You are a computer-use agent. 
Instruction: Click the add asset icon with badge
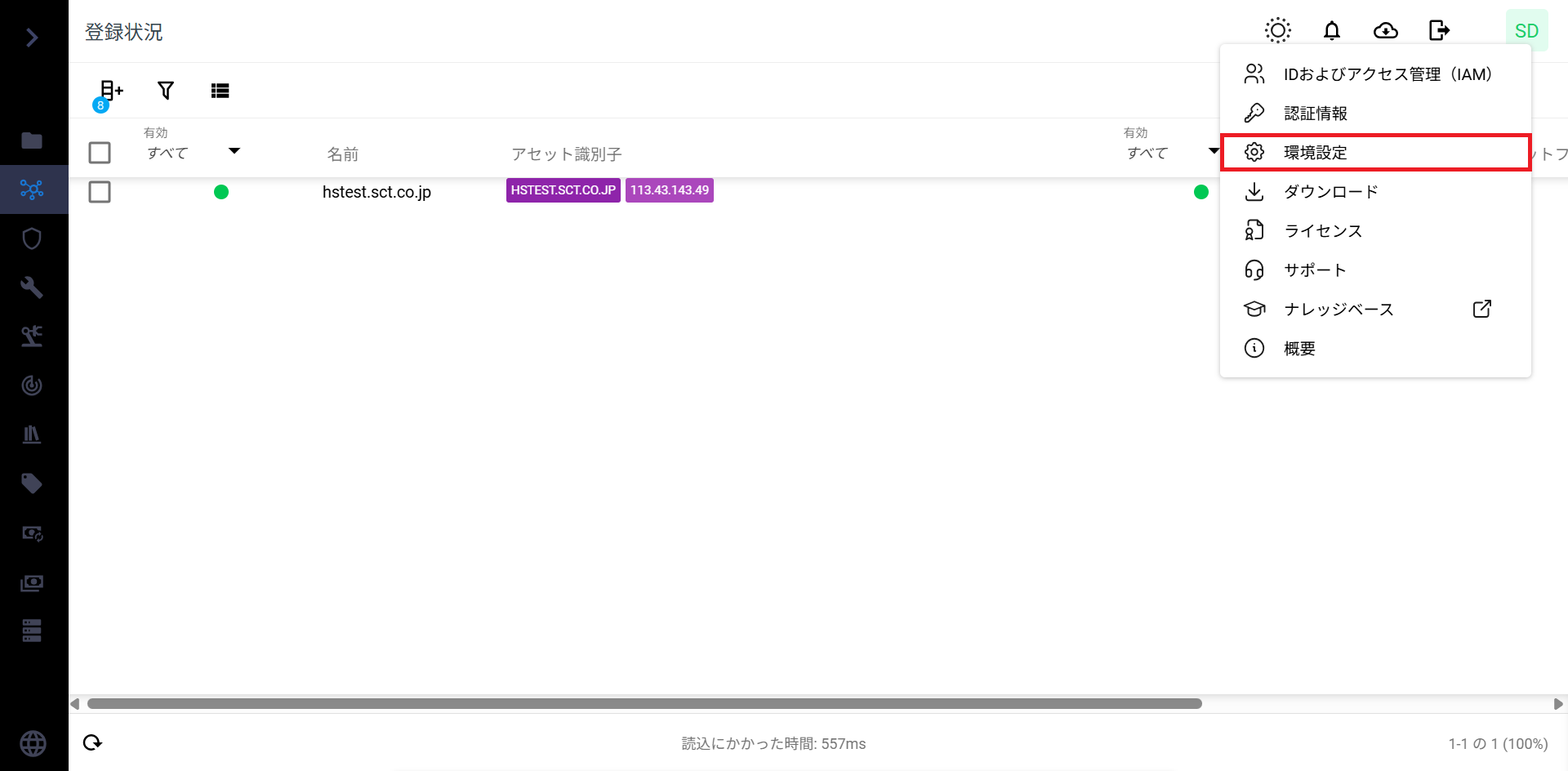[x=109, y=91]
